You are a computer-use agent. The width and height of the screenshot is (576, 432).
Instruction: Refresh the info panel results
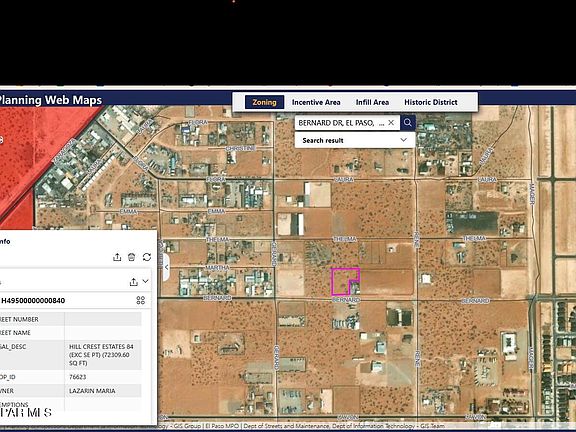(x=147, y=257)
